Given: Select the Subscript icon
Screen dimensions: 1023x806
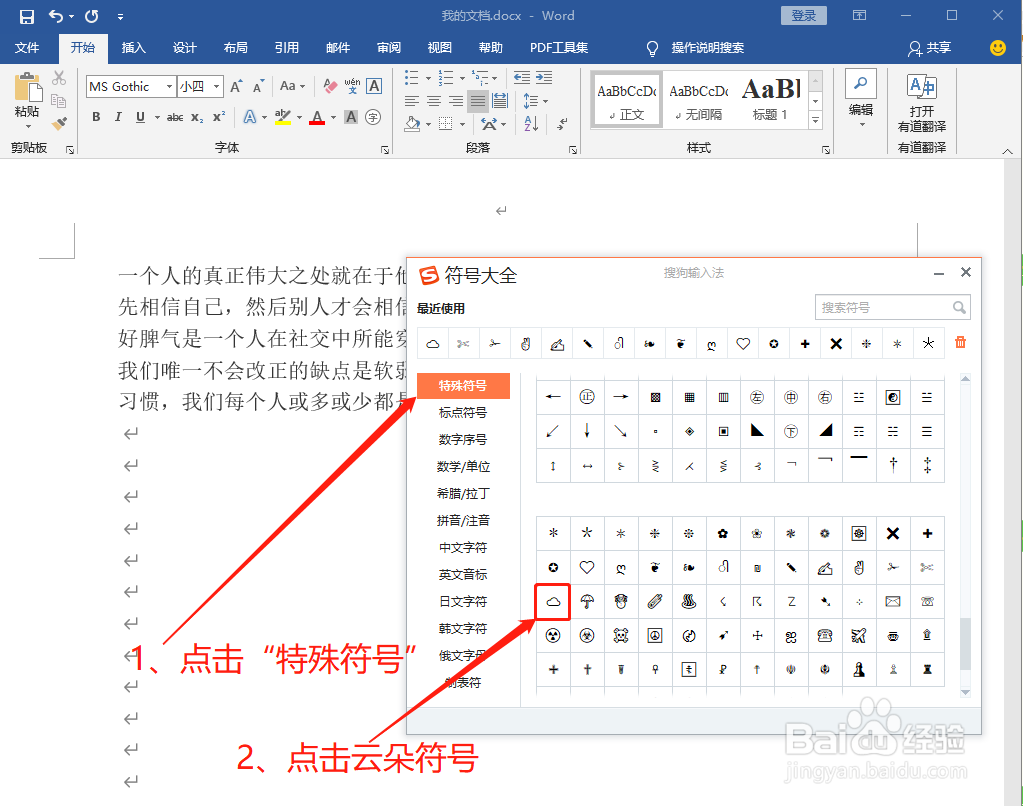Looking at the screenshot, I should (x=197, y=117).
